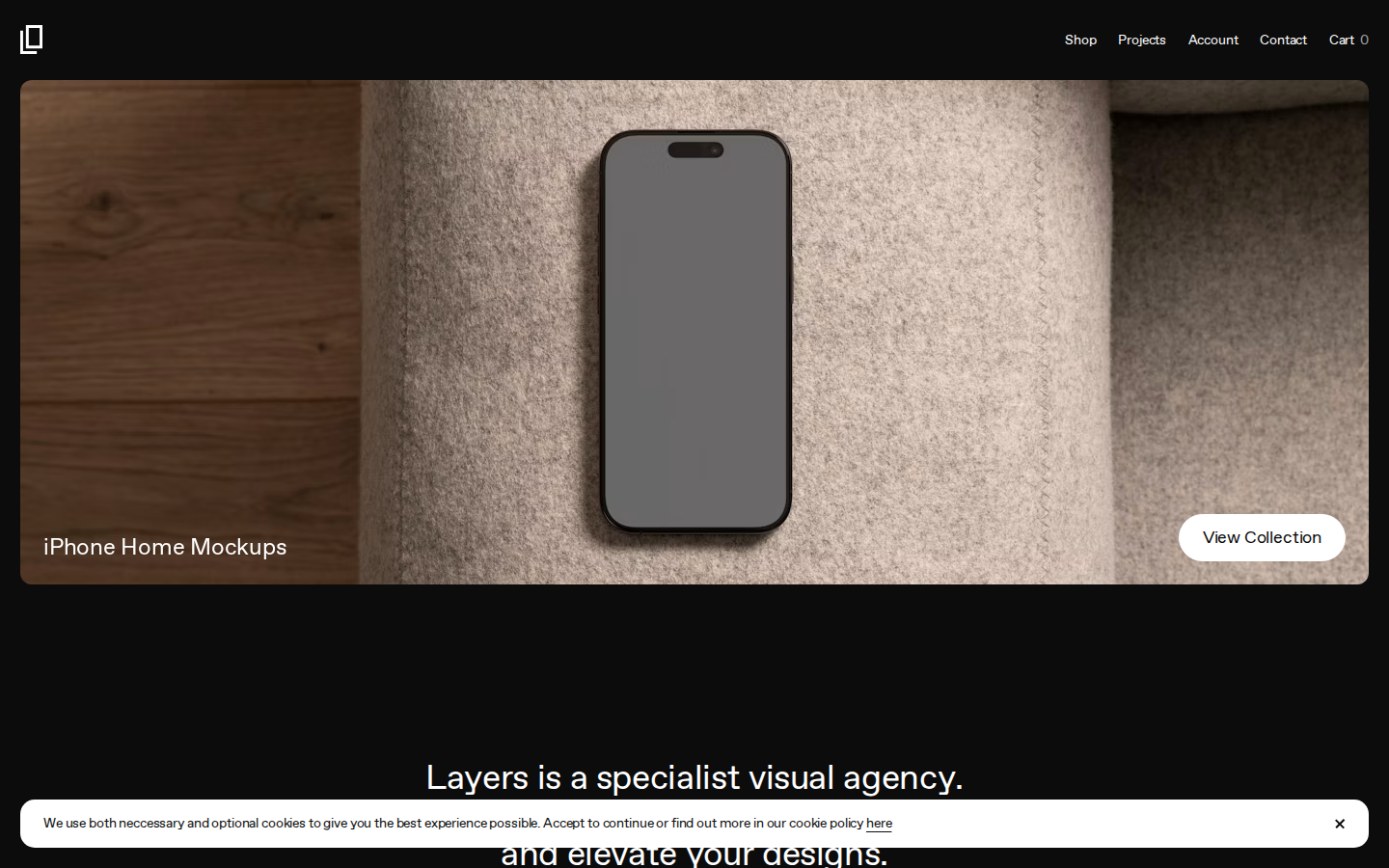Click the Layers logo icon
This screenshot has height=868, width=1389.
point(32,40)
